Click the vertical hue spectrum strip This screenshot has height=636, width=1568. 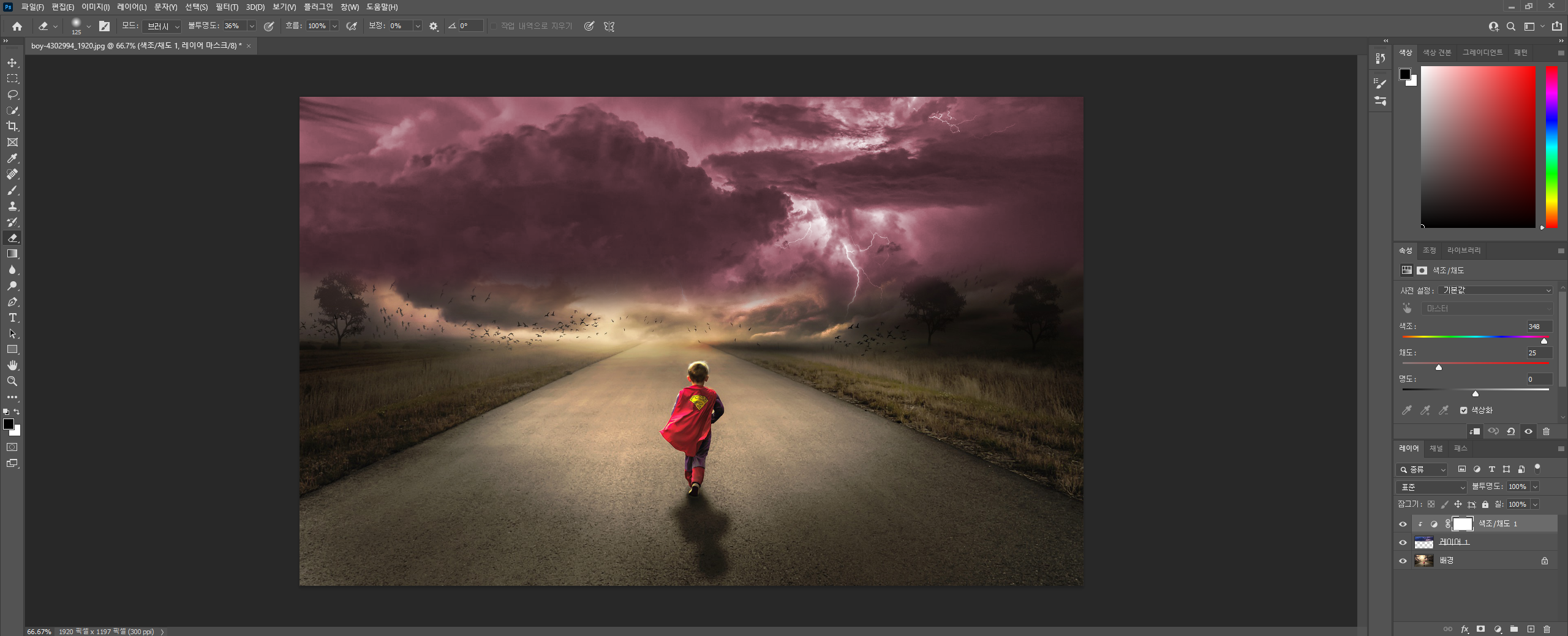[1551, 147]
